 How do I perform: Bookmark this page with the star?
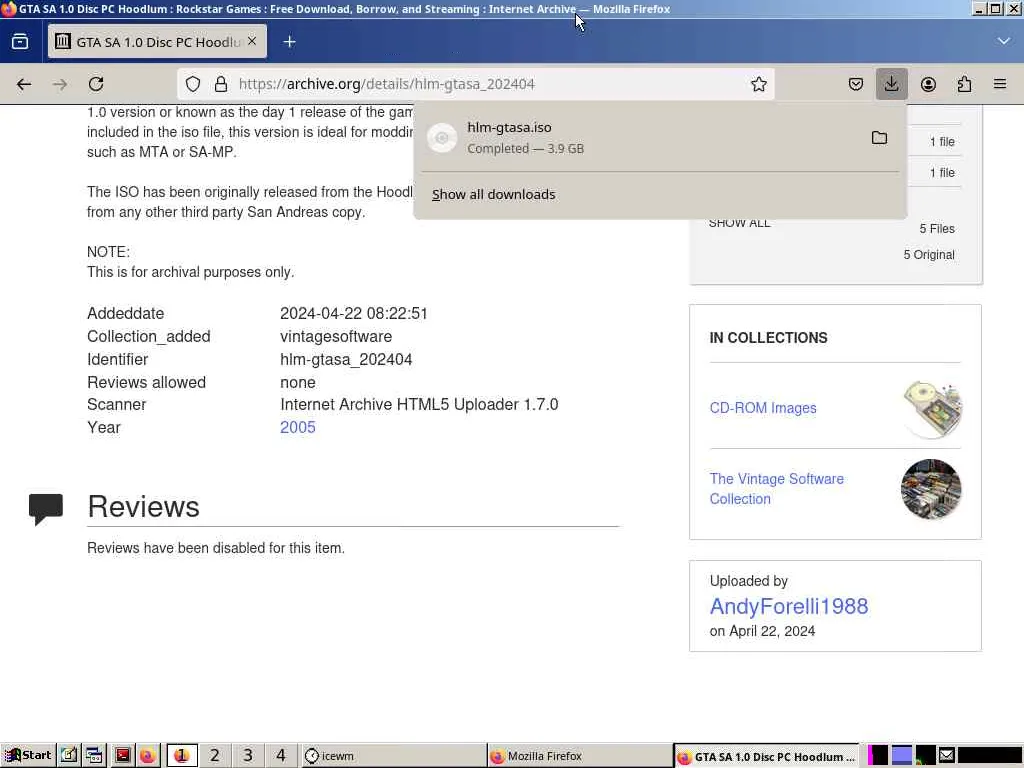(x=758, y=84)
